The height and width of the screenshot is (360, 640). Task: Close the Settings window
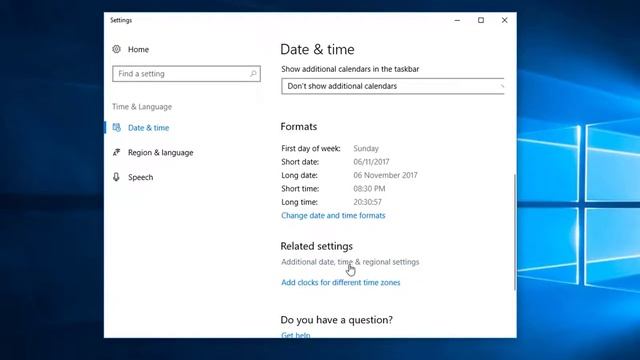pos(504,20)
